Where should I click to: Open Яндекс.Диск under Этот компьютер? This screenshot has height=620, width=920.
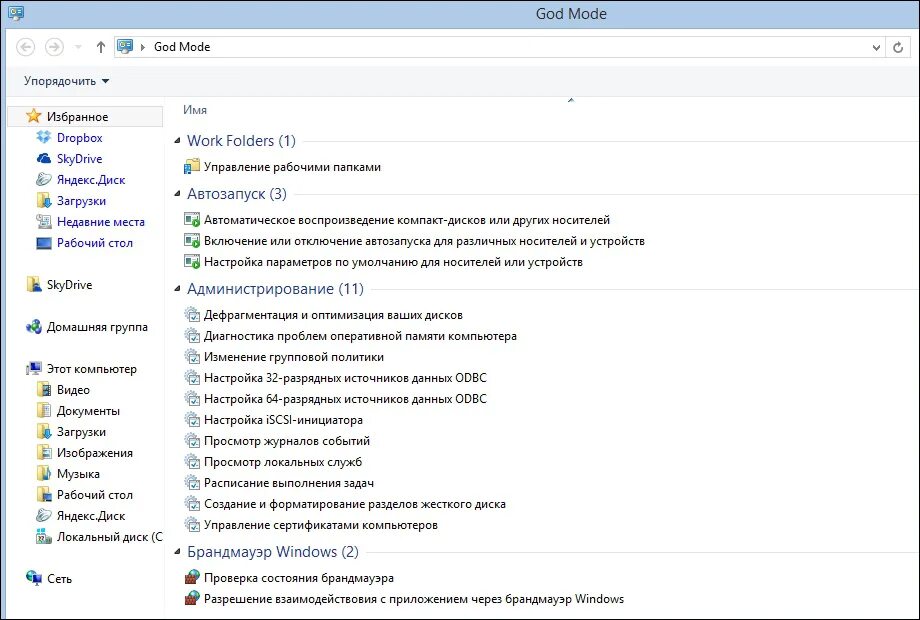pos(91,516)
